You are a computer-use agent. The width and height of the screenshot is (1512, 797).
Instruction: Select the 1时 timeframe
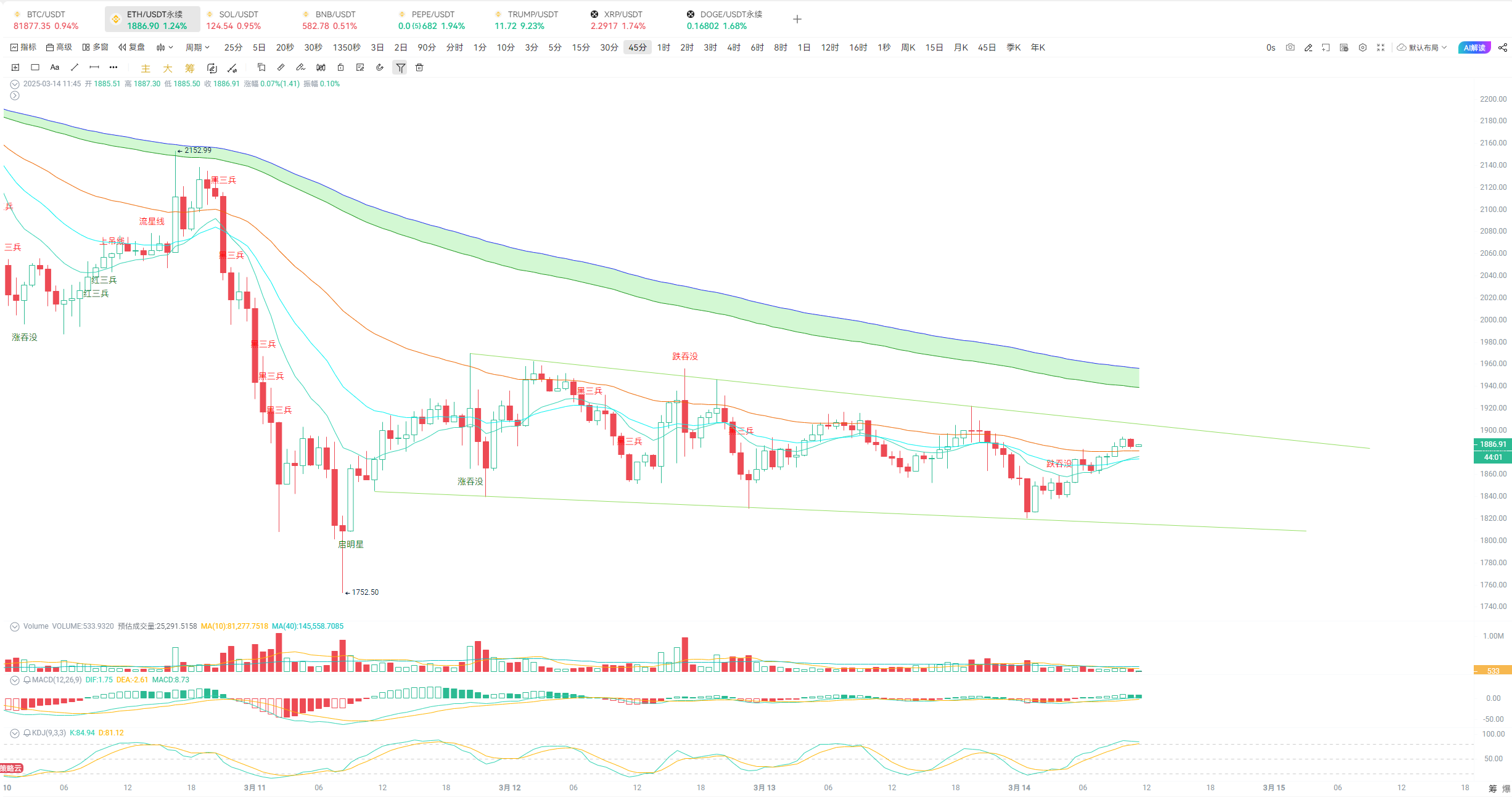664,47
